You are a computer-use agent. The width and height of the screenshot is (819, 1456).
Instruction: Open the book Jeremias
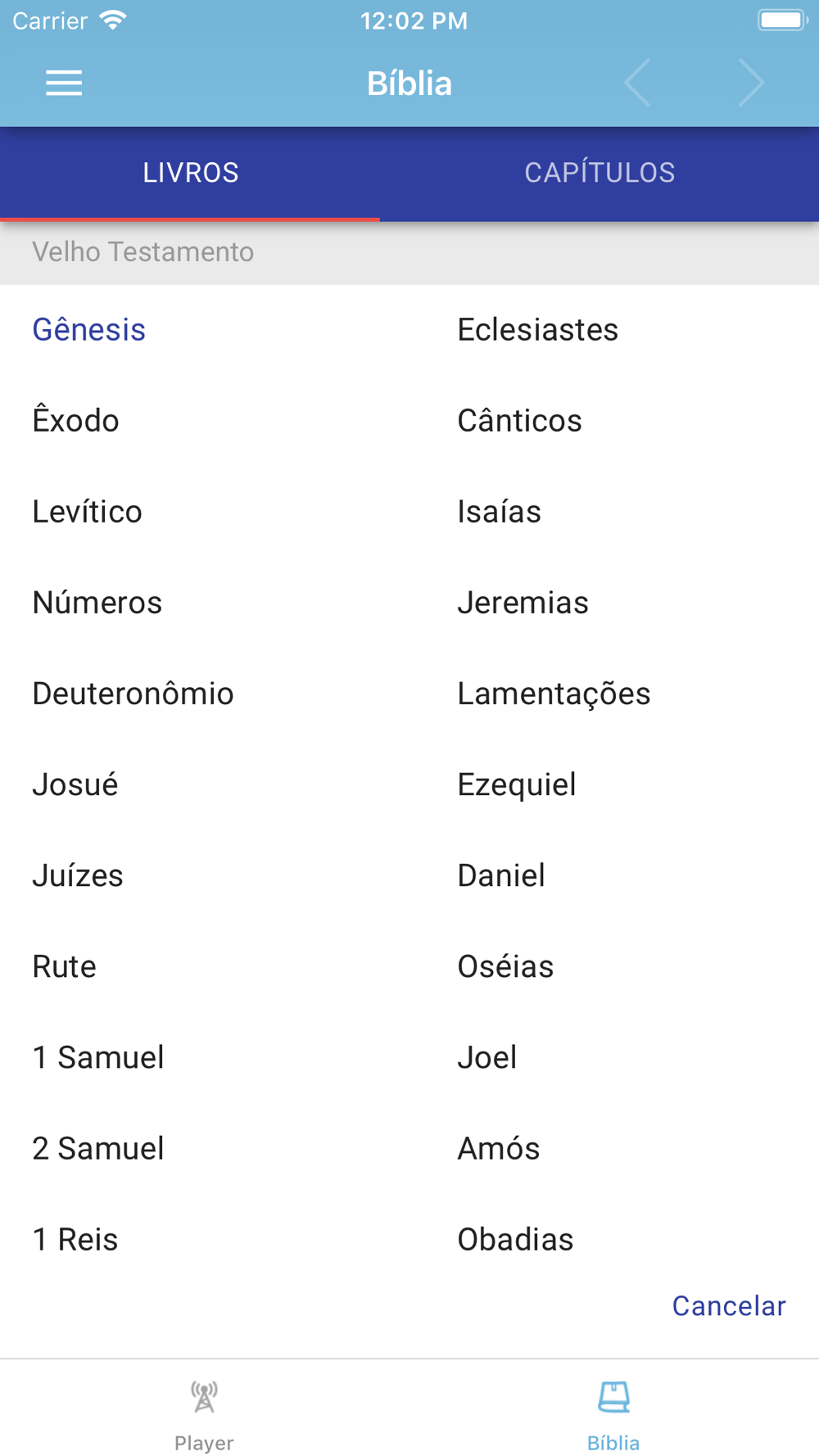523,603
